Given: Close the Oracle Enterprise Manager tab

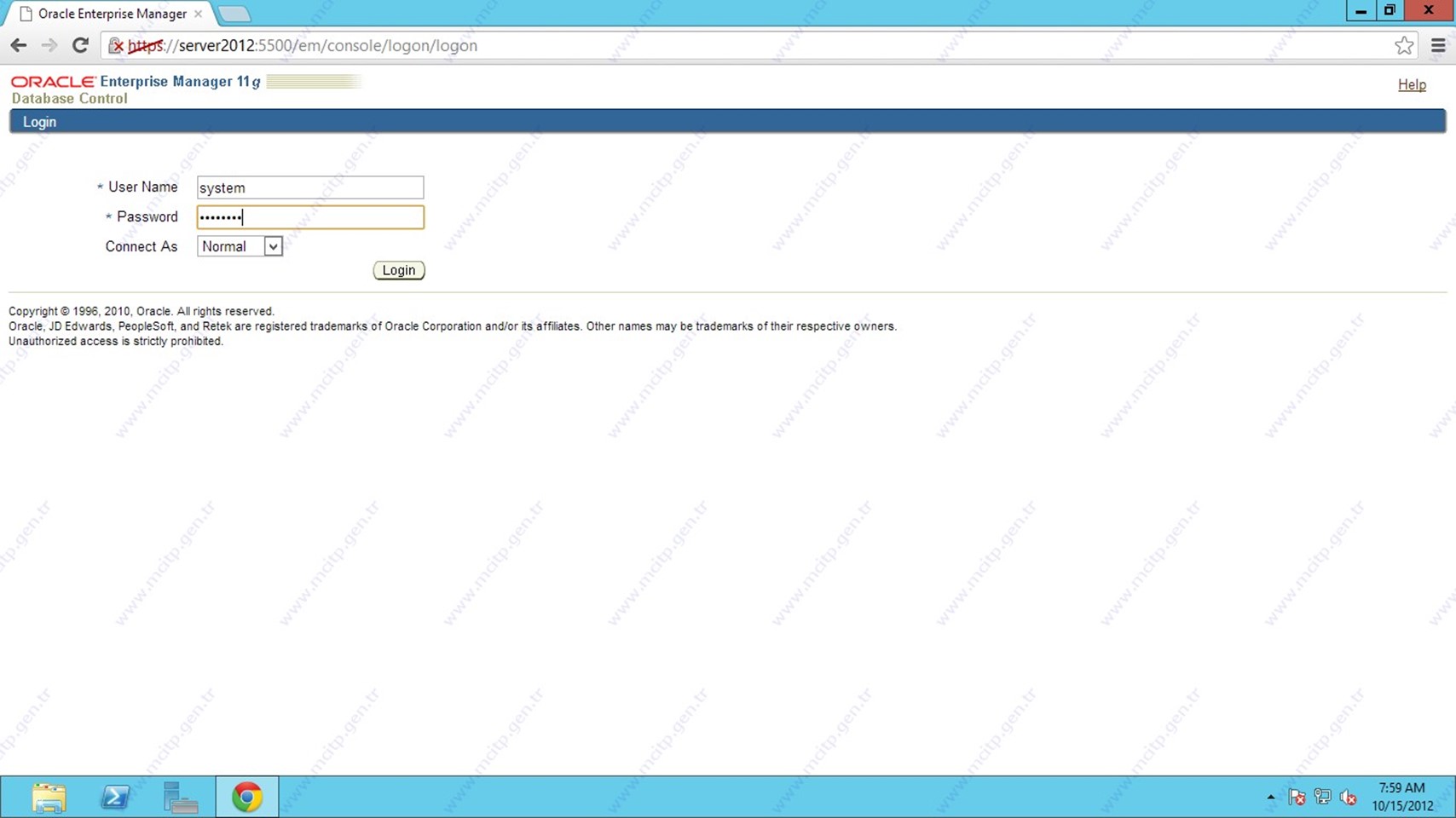Looking at the screenshot, I should point(198,14).
